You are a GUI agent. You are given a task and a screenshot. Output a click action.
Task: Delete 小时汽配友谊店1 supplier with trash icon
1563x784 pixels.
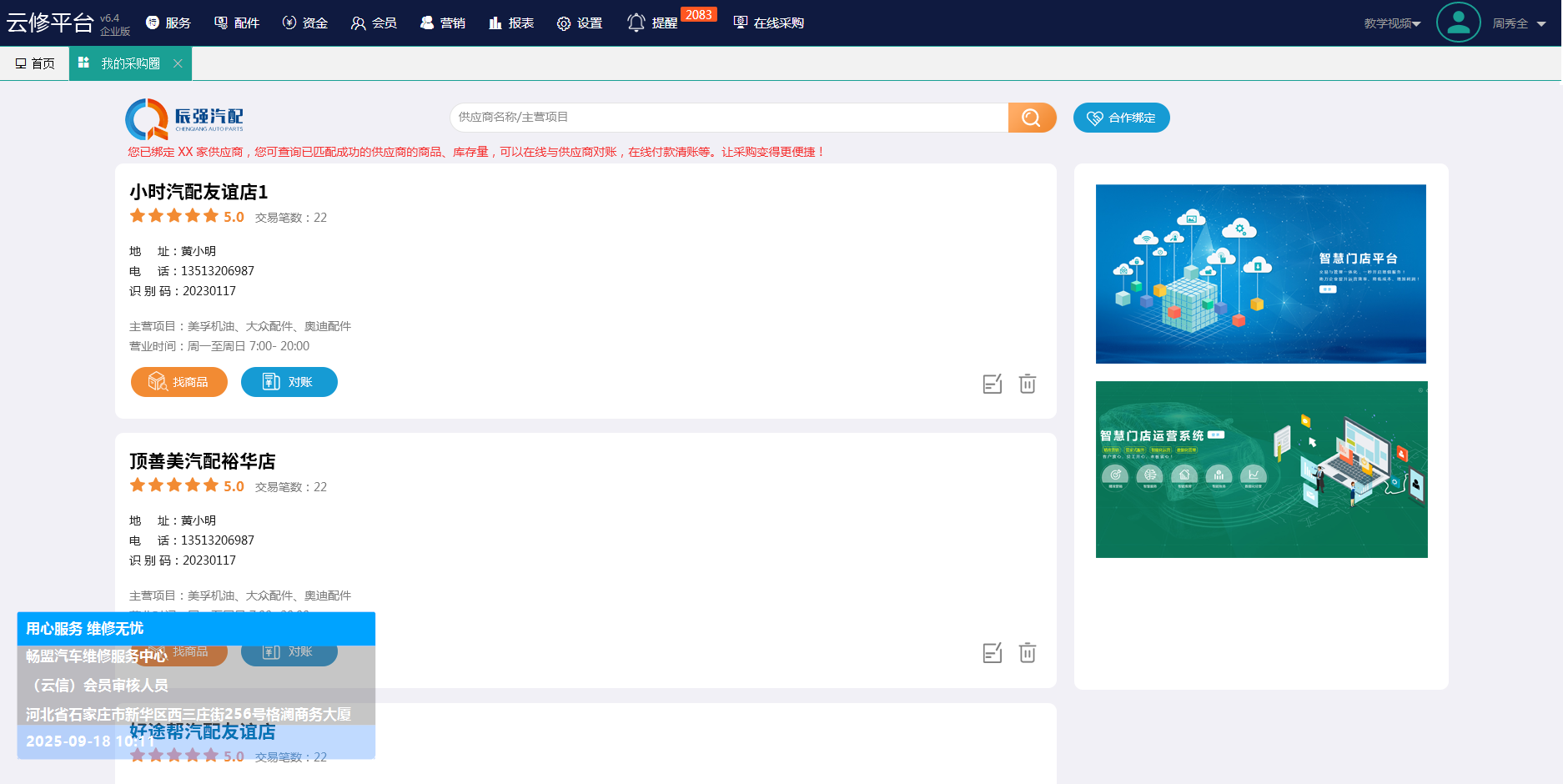click(1028, 384)
